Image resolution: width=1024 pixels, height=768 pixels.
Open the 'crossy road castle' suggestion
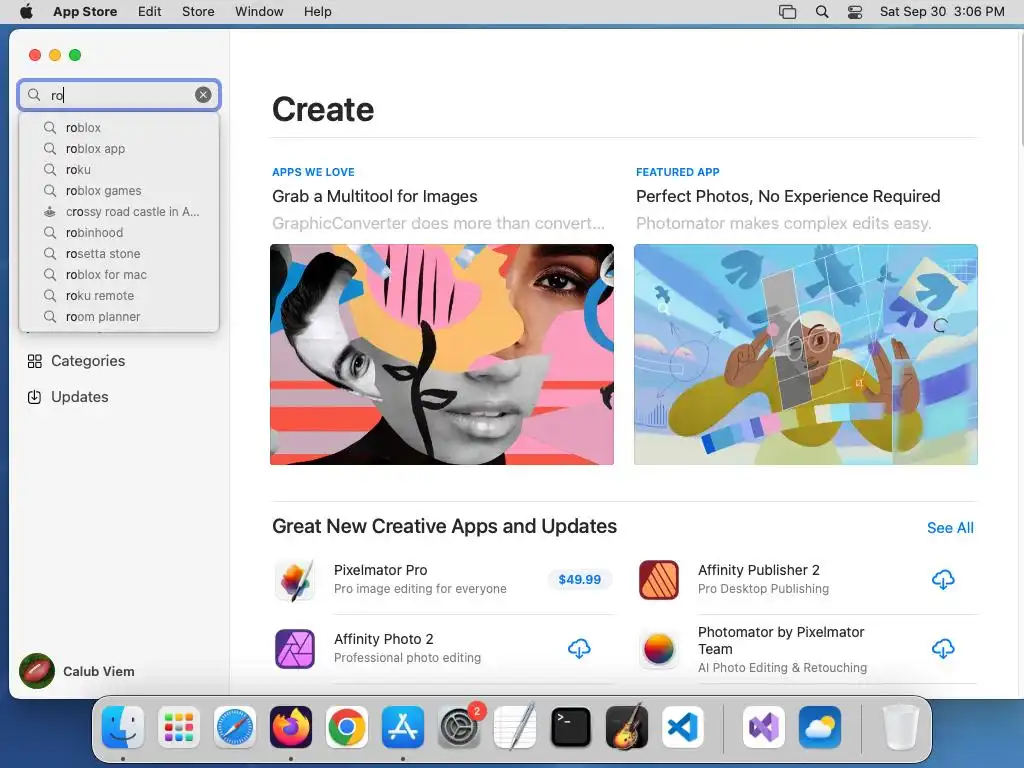(119, 212)
